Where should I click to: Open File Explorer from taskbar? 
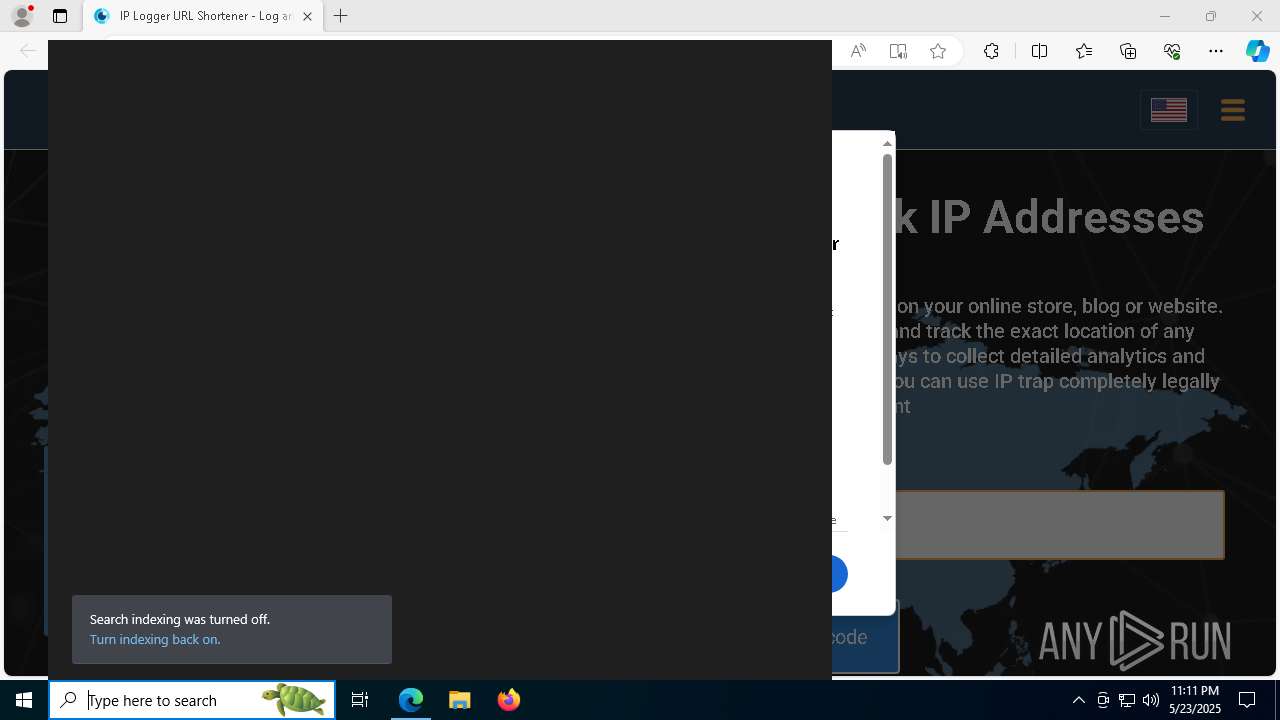tap(460, 700)
